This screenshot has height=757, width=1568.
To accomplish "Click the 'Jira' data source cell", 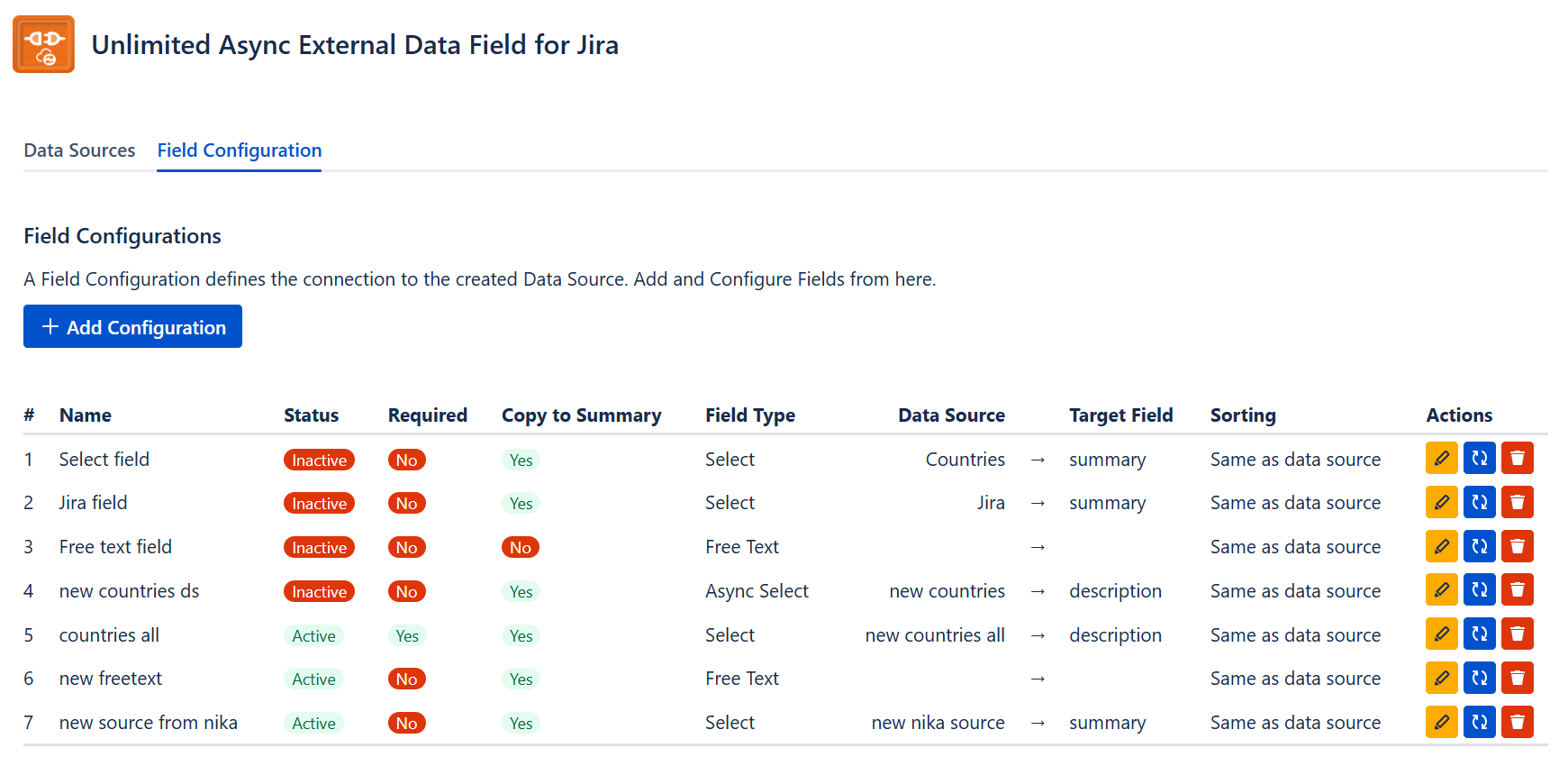I will click(991, 503).
